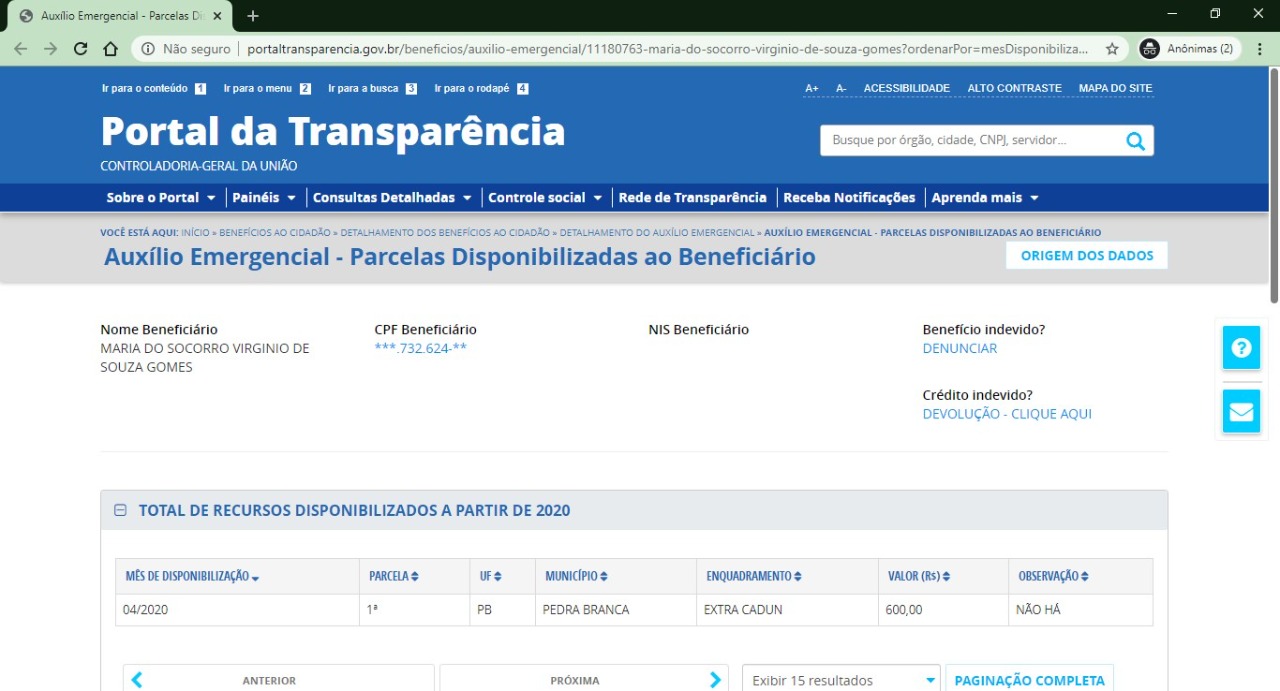Click the Anônimas incognito profile icon

point(1150,48)
